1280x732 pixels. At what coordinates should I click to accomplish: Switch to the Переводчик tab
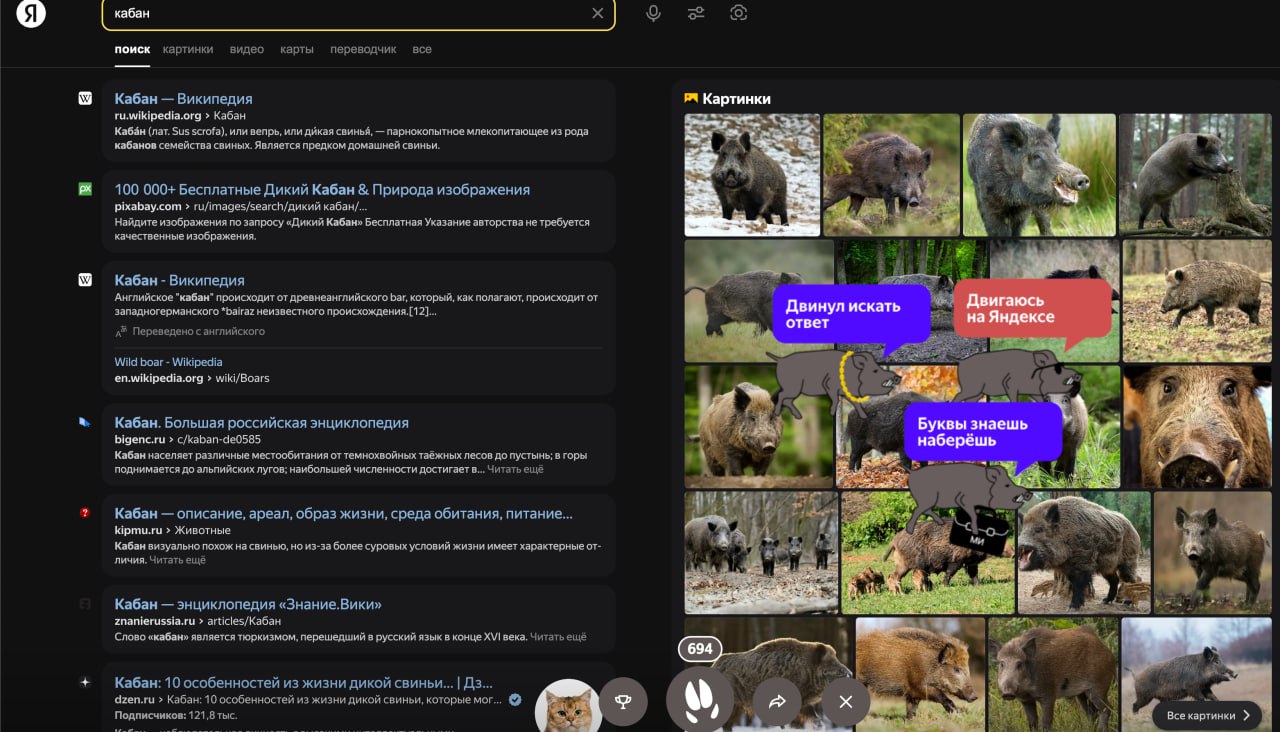(x=363, y=48)
